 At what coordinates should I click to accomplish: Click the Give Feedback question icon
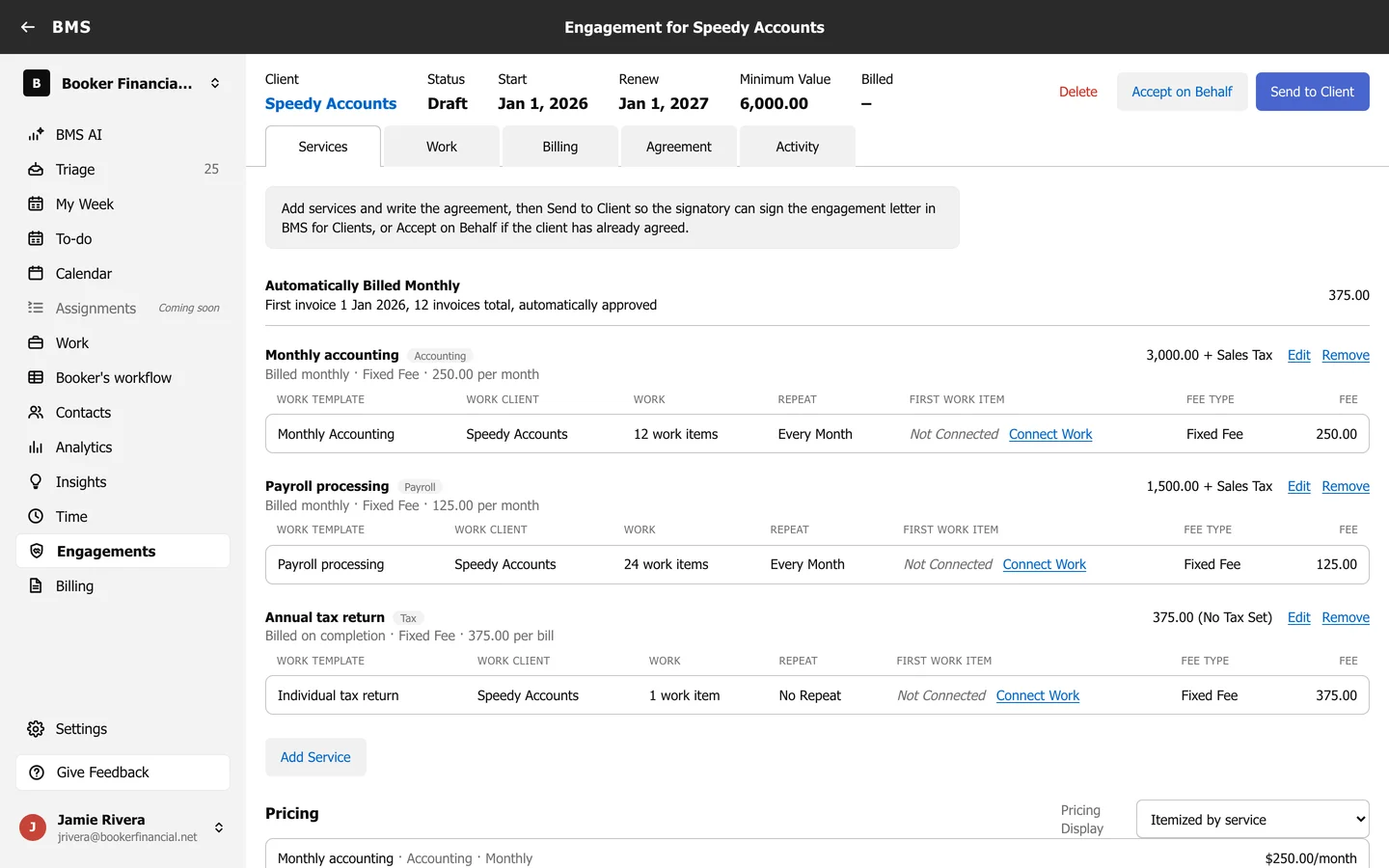click(x=37, y=773)
